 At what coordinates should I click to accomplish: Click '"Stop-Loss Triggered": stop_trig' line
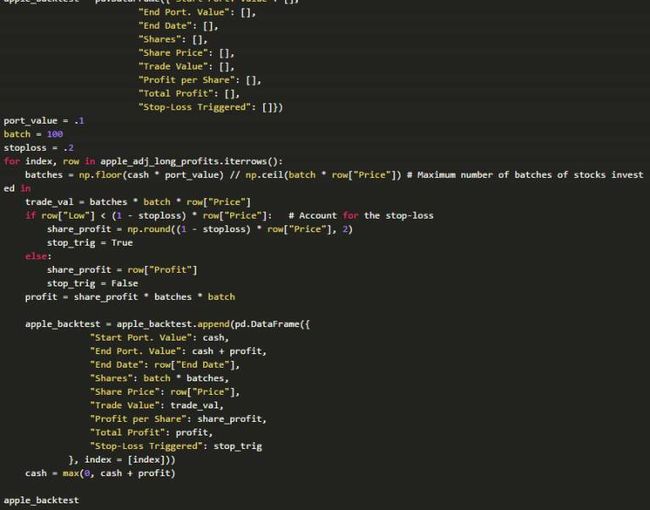[x=176, y=446]
